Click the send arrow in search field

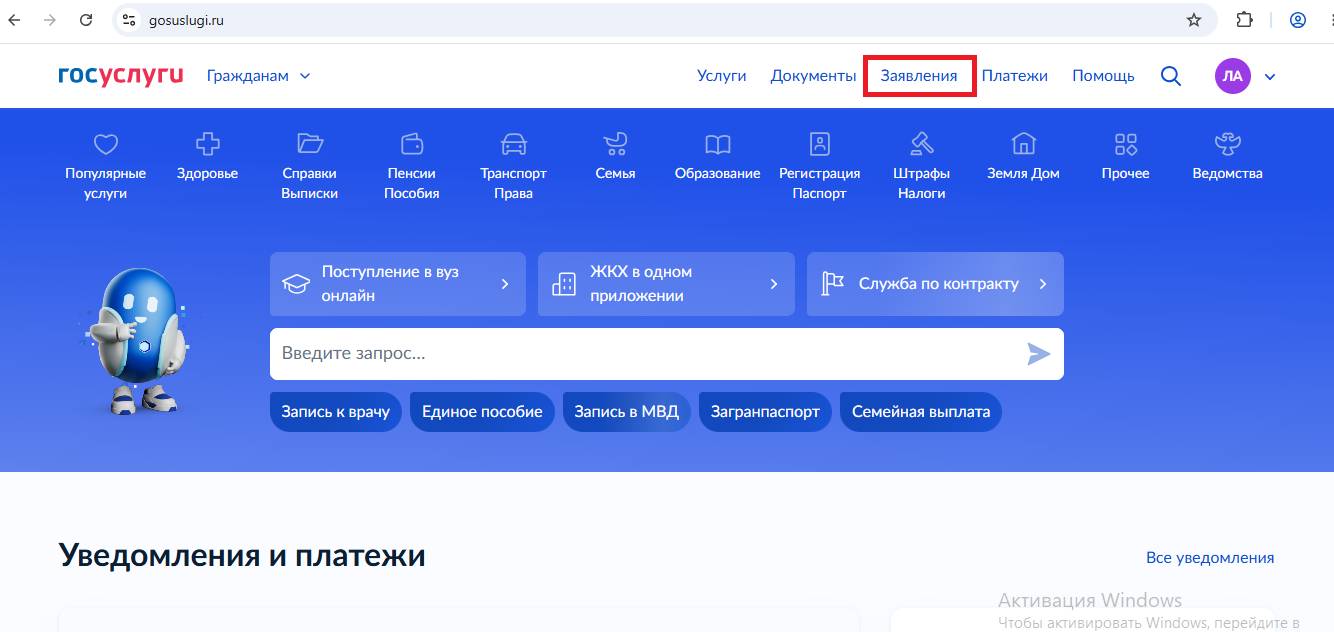coord(1038,354)
